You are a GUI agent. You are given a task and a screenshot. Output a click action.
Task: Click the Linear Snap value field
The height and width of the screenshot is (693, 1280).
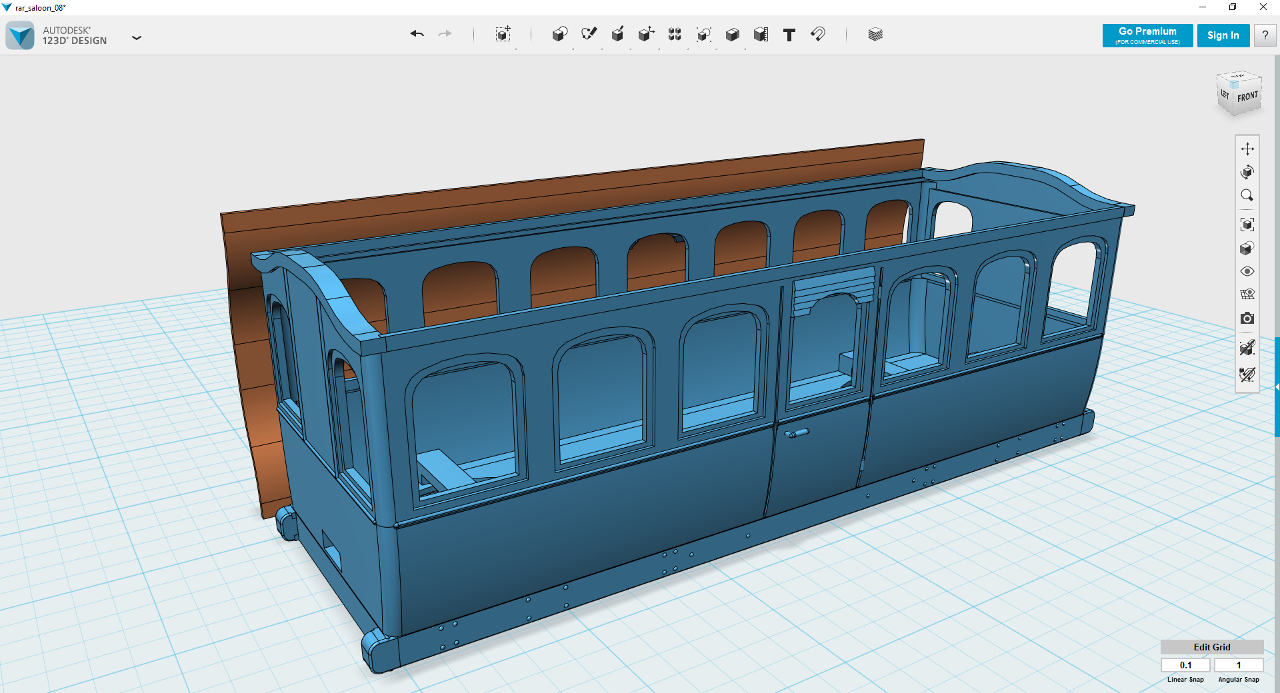point(1186,665)
